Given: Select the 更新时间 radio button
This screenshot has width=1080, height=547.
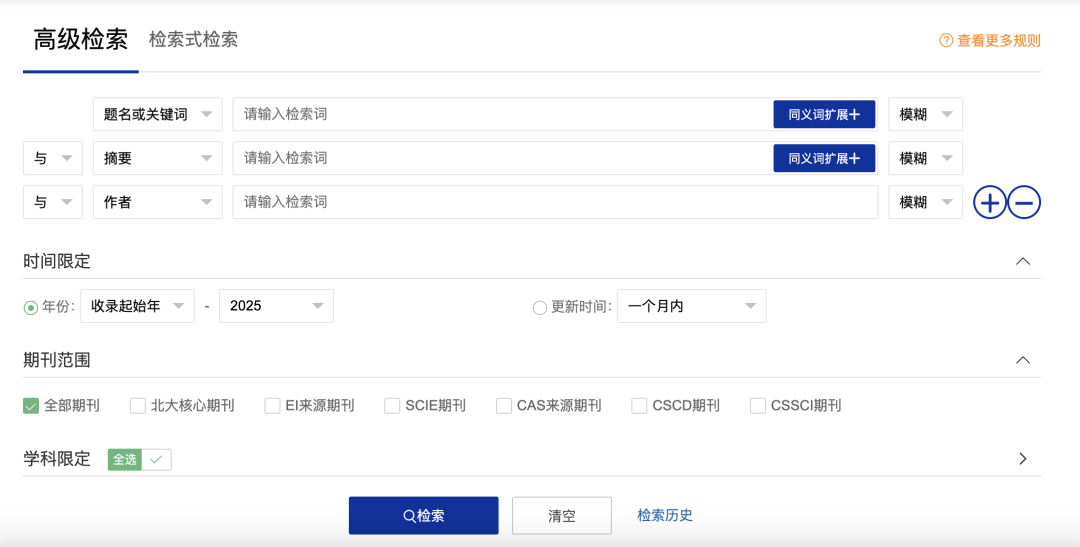Looking at the screenshot, I should [x=540, y=307].
